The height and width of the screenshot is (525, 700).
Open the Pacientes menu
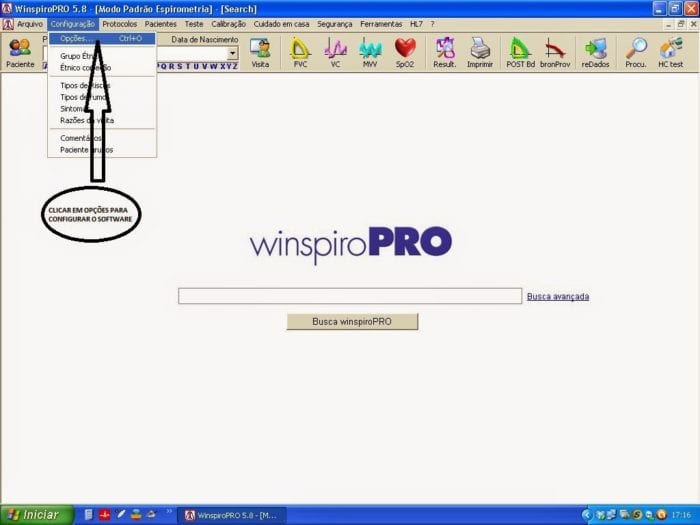[x=160, y=24]
